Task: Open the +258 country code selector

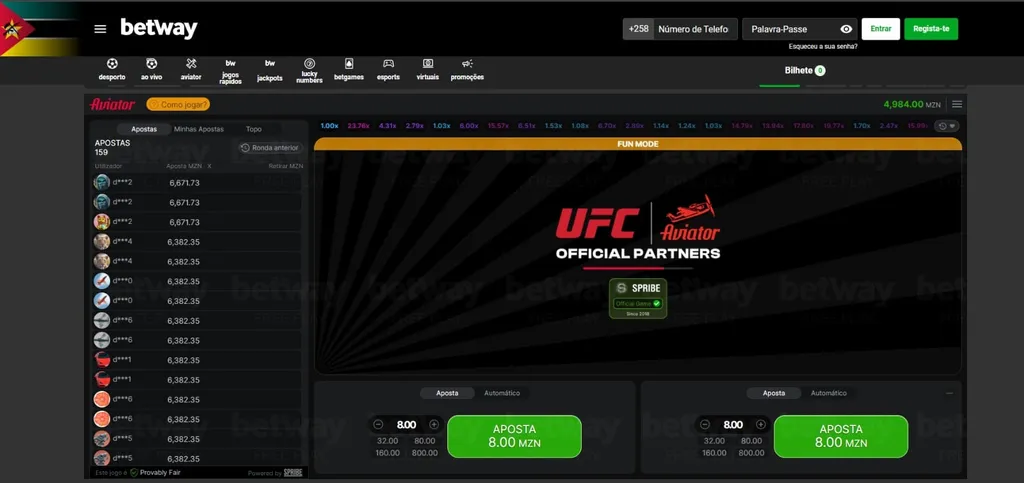Action: (638, 29)
